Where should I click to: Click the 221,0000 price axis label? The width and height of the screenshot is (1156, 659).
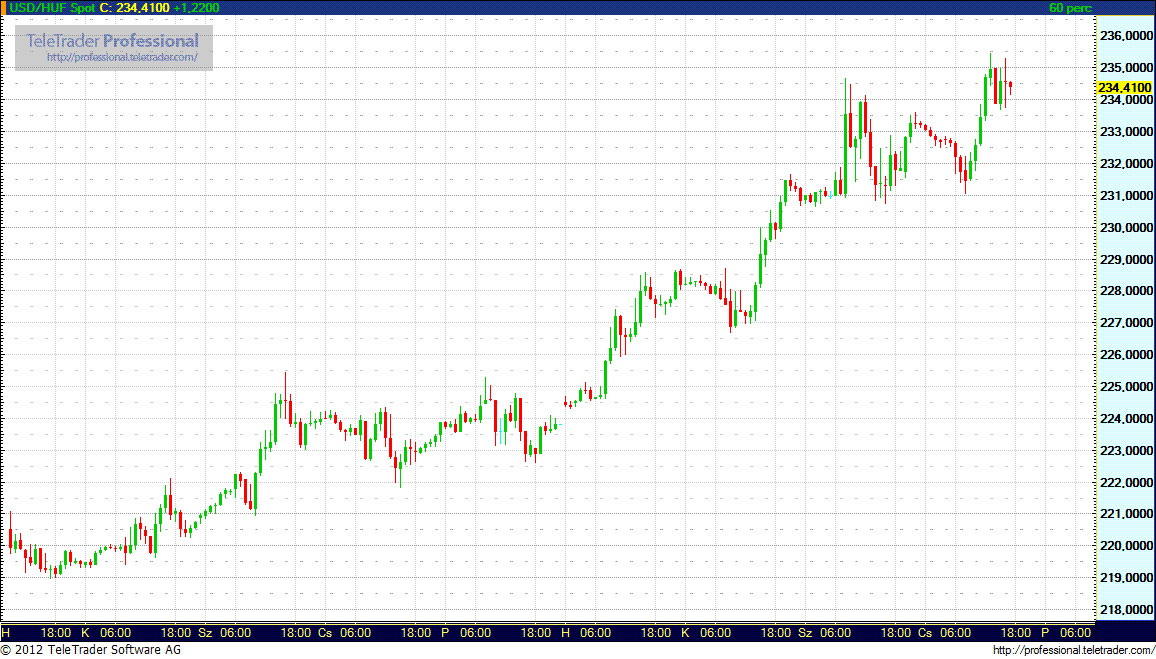(1126, 515)
